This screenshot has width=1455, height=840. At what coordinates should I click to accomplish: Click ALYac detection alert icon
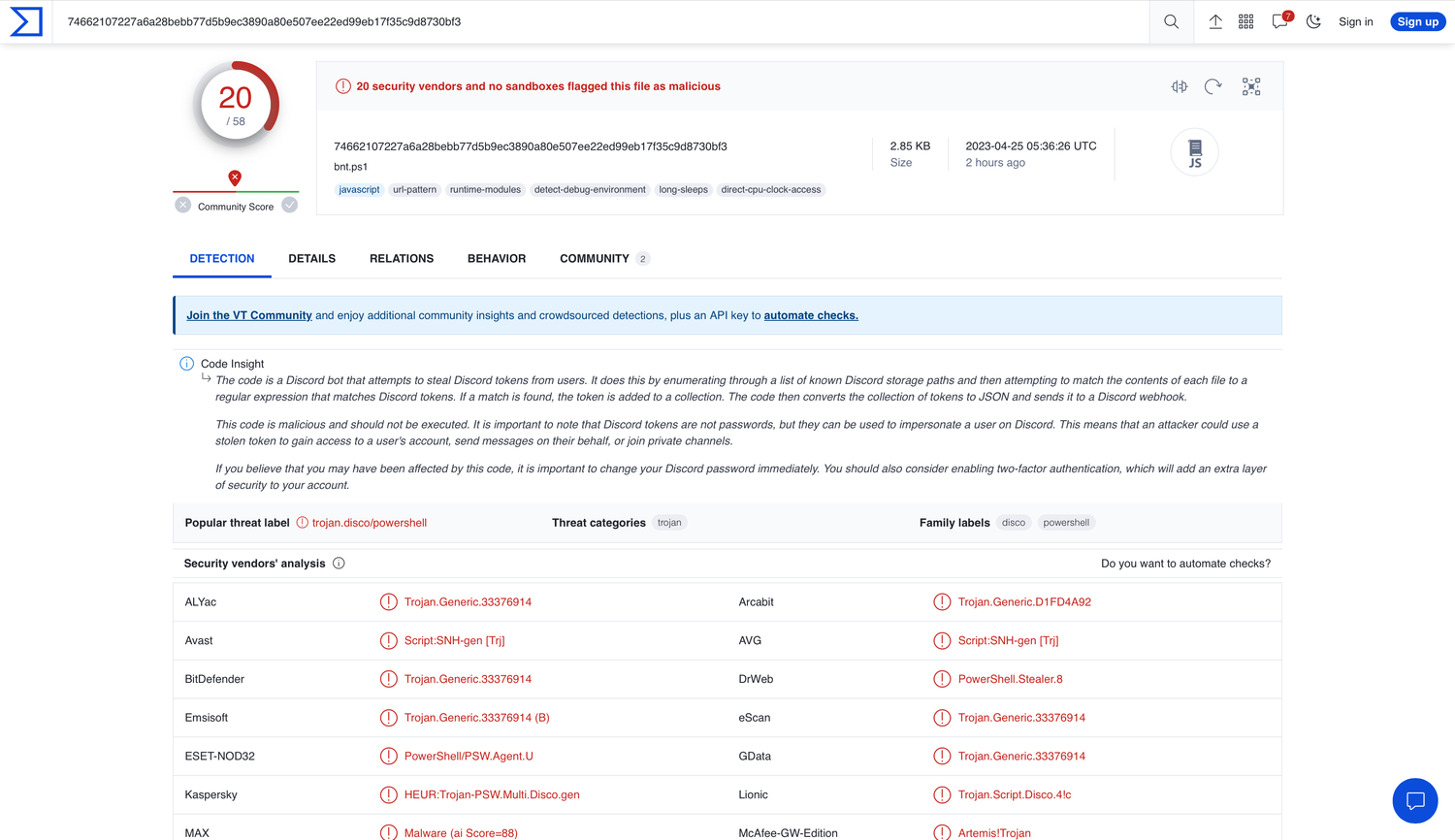[x=388, y=602]
